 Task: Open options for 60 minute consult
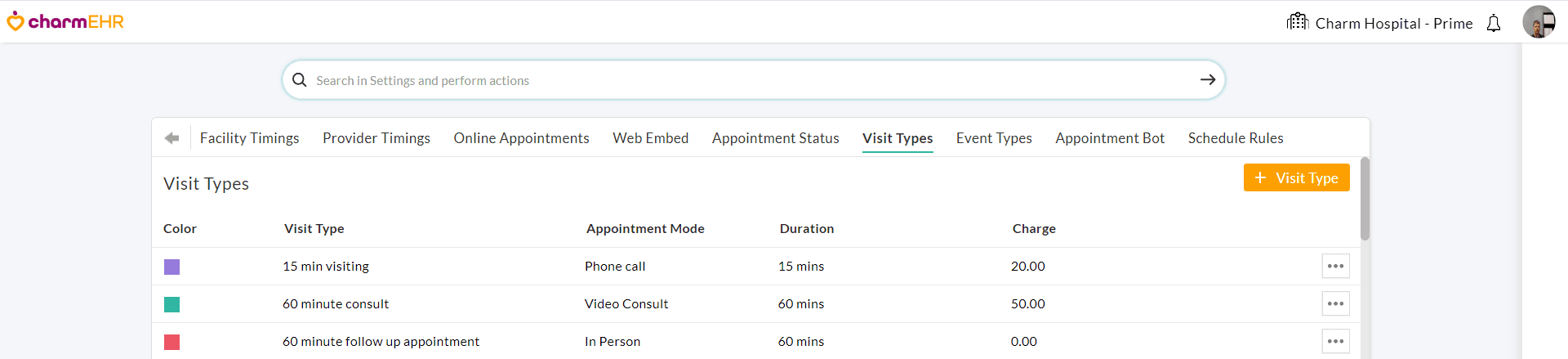click(1335, 303)
